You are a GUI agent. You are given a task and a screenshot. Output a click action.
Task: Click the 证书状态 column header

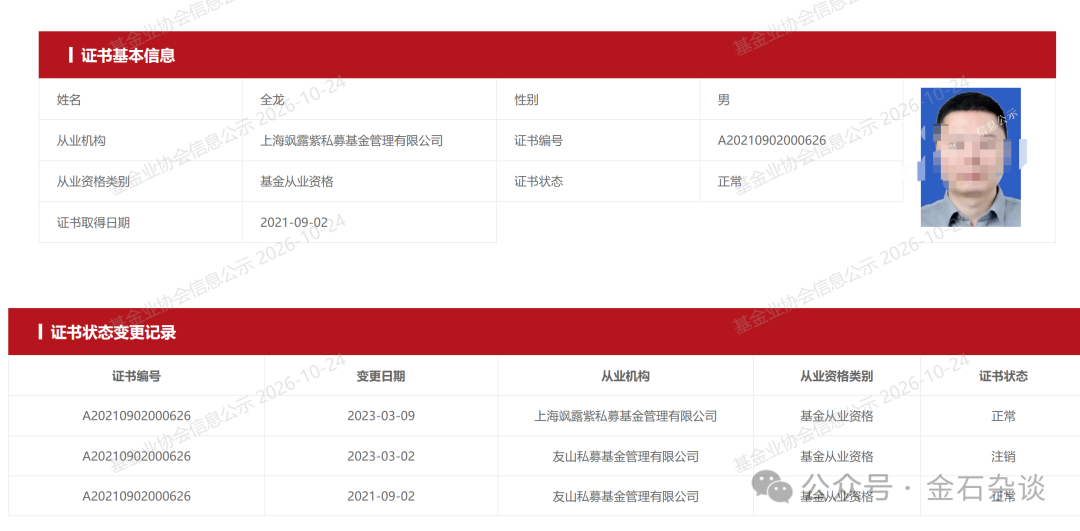point(1004,376)
